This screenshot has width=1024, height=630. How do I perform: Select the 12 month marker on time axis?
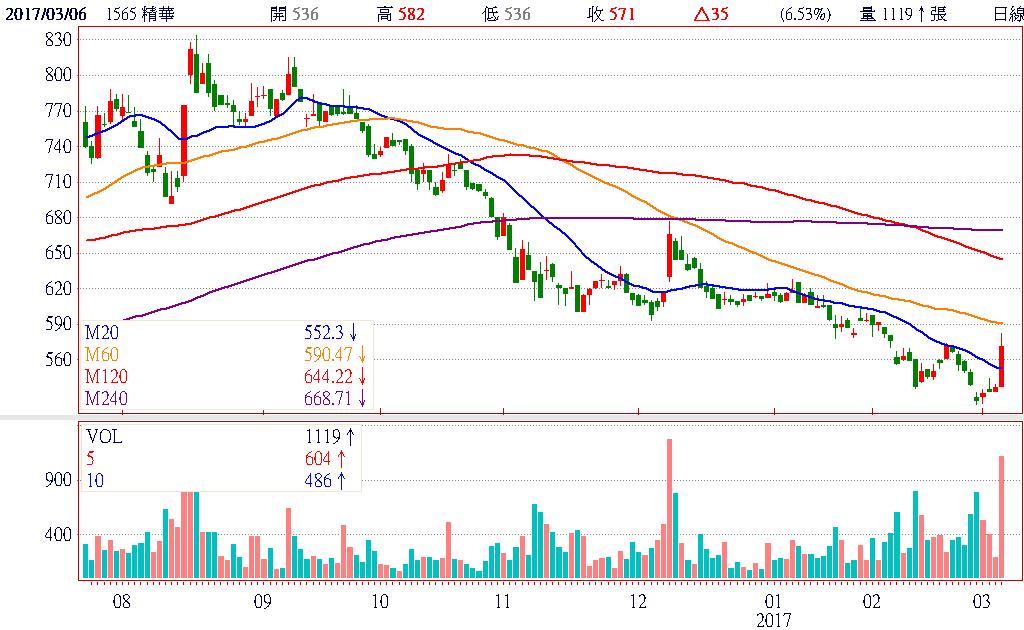(x=640, y=602)
